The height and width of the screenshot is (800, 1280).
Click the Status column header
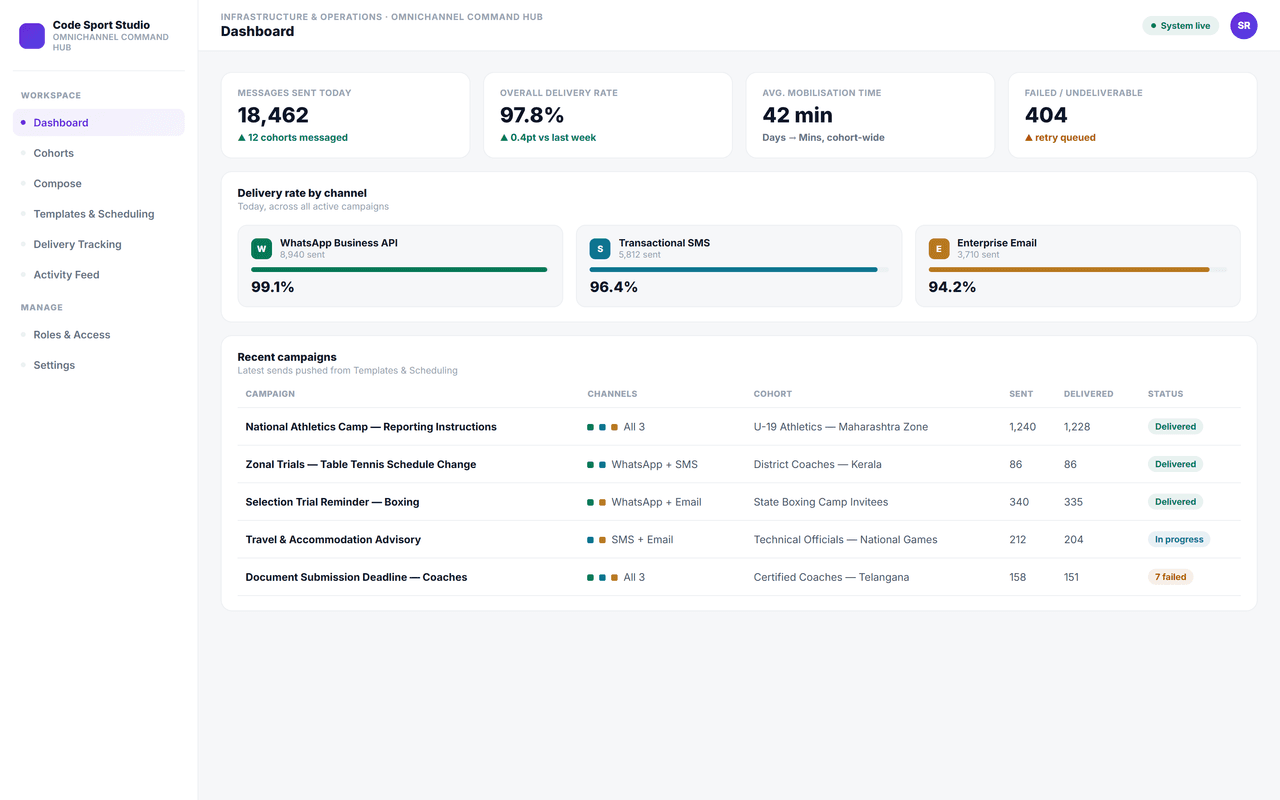pos(1165,394)
